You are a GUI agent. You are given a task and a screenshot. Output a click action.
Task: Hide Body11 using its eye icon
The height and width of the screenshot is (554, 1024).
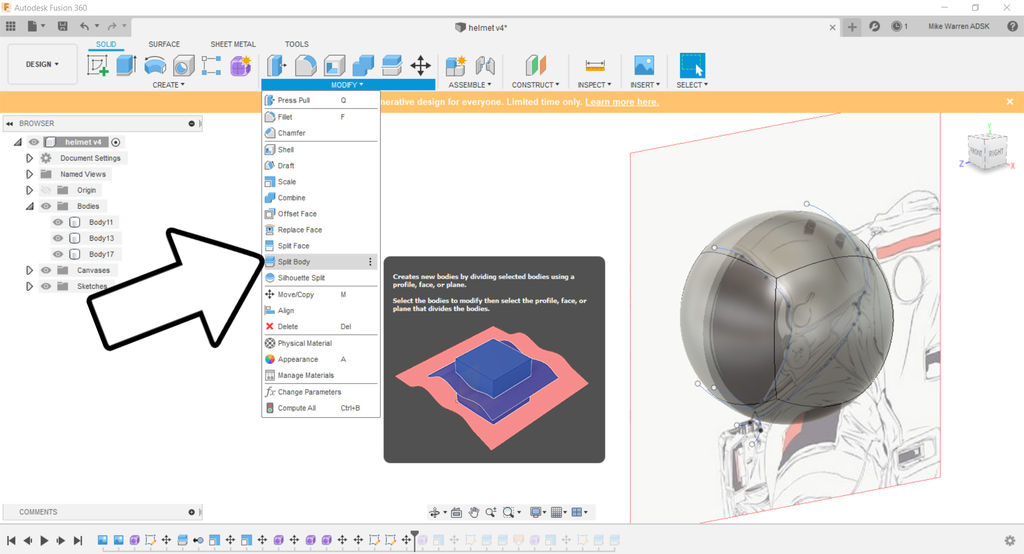click(x=57, y=222)
